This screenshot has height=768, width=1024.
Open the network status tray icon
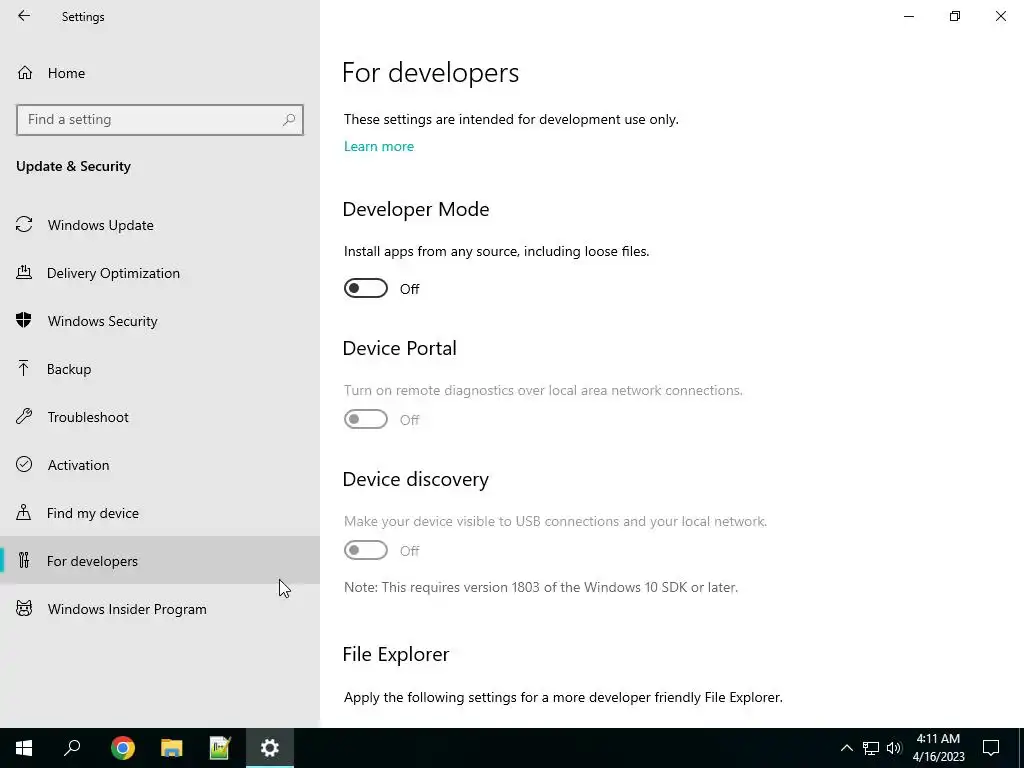(871, 748)
